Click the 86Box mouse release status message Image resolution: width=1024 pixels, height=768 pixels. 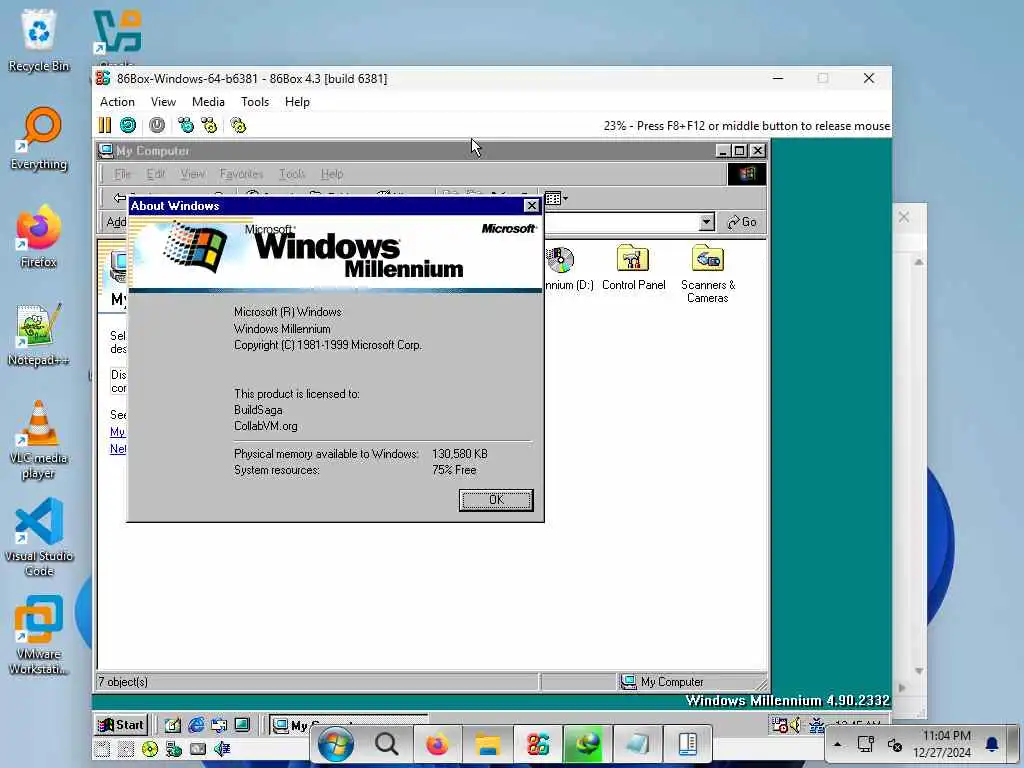746,125
